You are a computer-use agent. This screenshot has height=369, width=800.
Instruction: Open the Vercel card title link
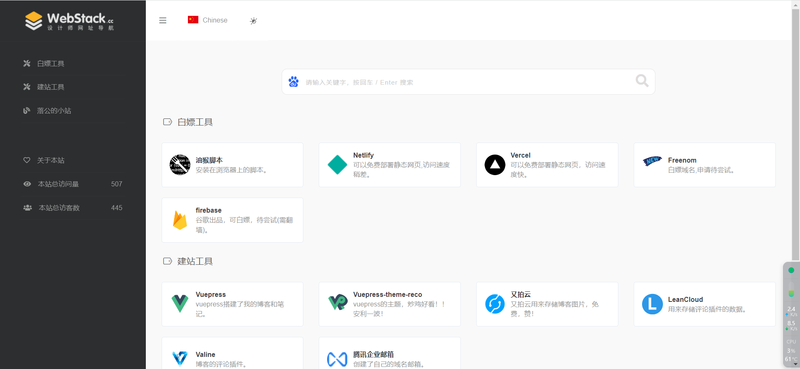pyautogui.click(x=520, y=155)
